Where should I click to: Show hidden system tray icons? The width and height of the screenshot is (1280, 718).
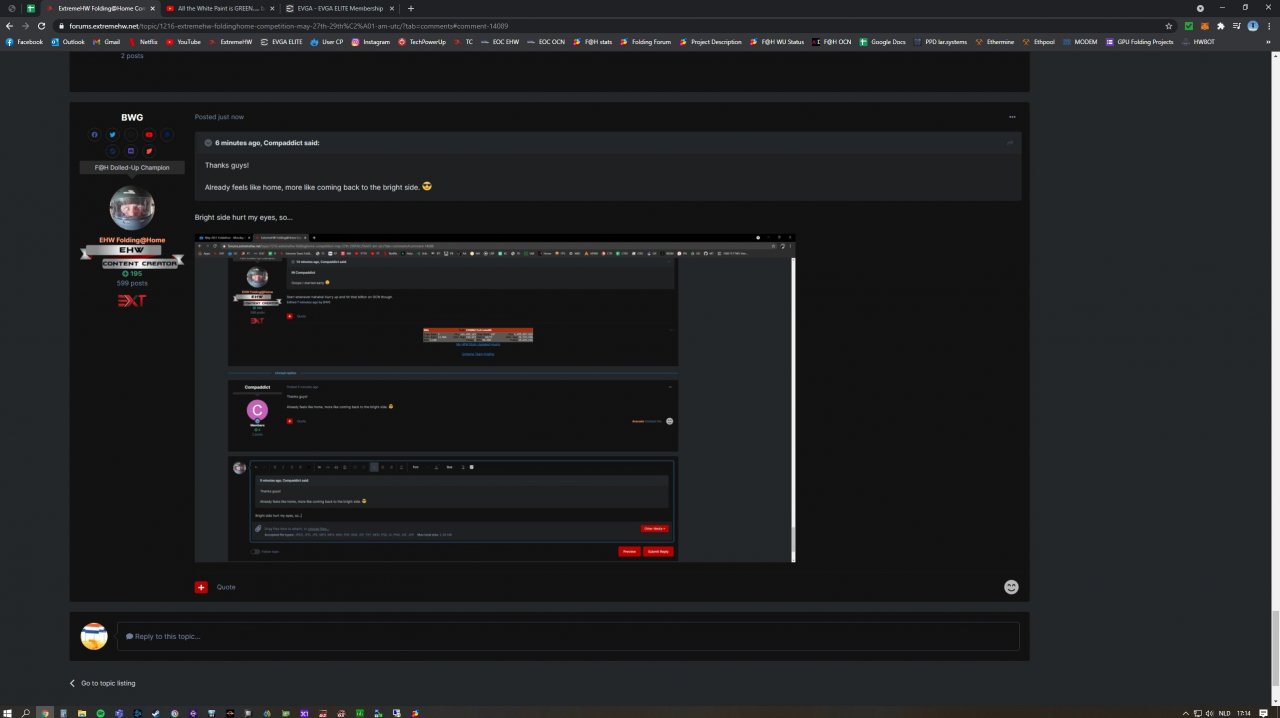1186,713
